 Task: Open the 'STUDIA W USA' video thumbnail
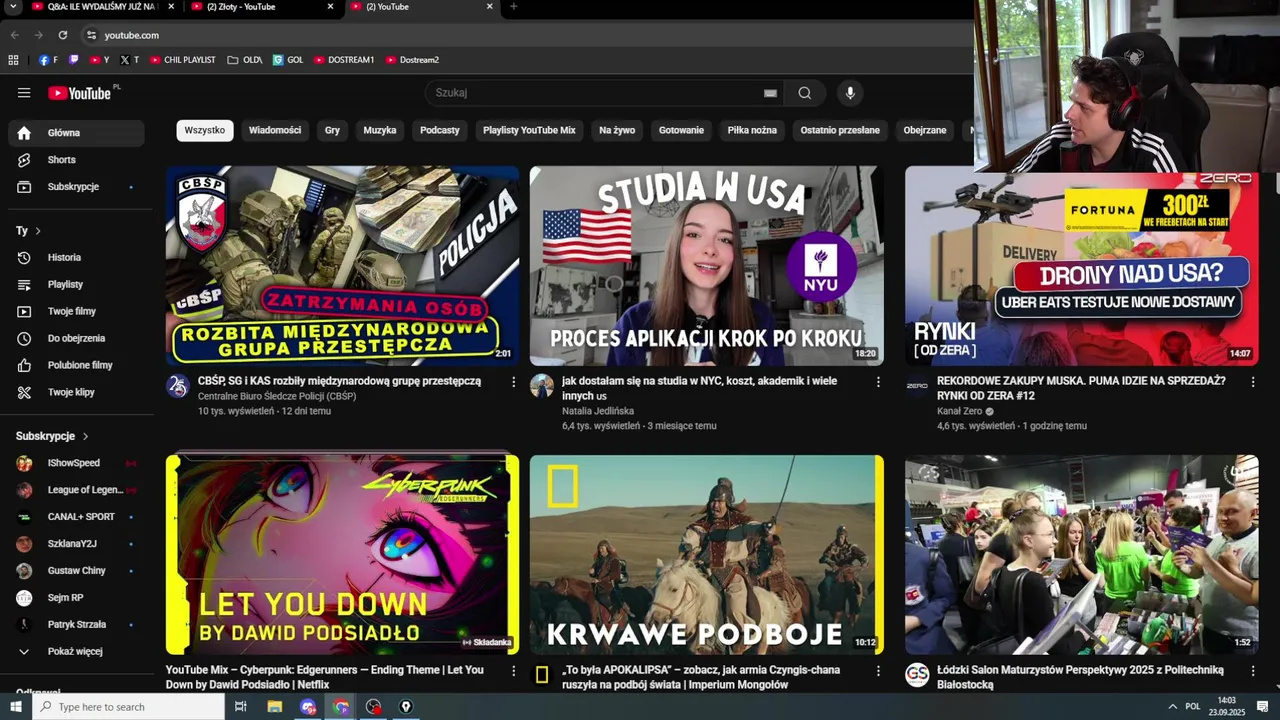tap(707, 266)
